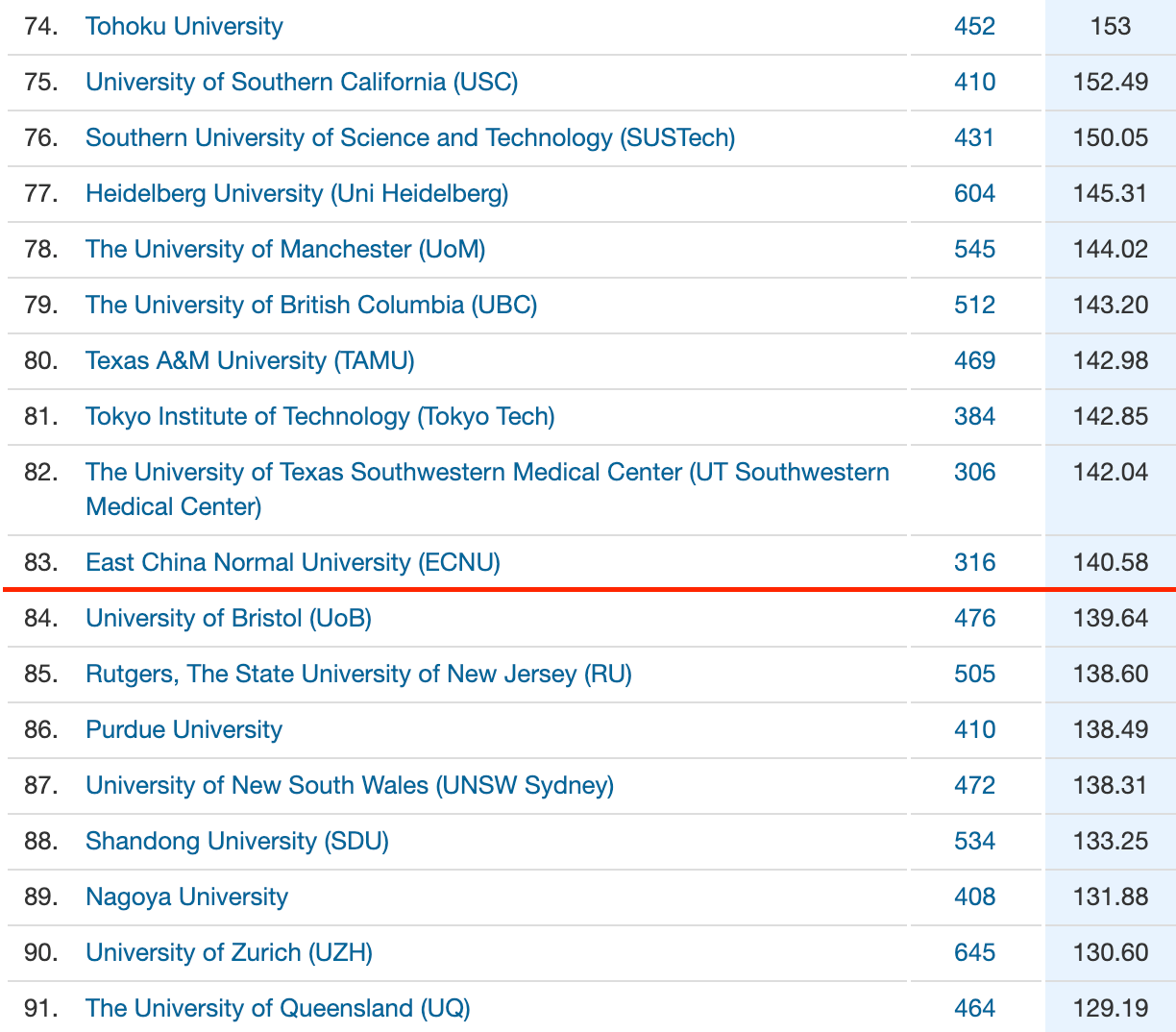Click count 604 for Heidelberg University
1176x1032 pixels.
[974, 193]
